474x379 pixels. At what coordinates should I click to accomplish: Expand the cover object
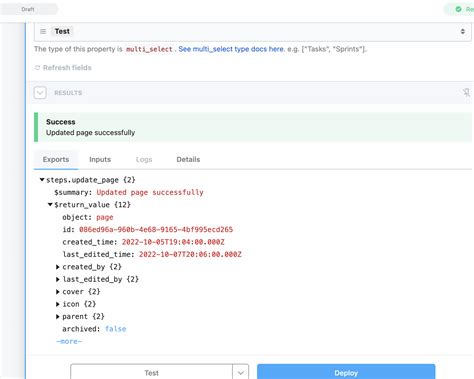coord(58,292)
